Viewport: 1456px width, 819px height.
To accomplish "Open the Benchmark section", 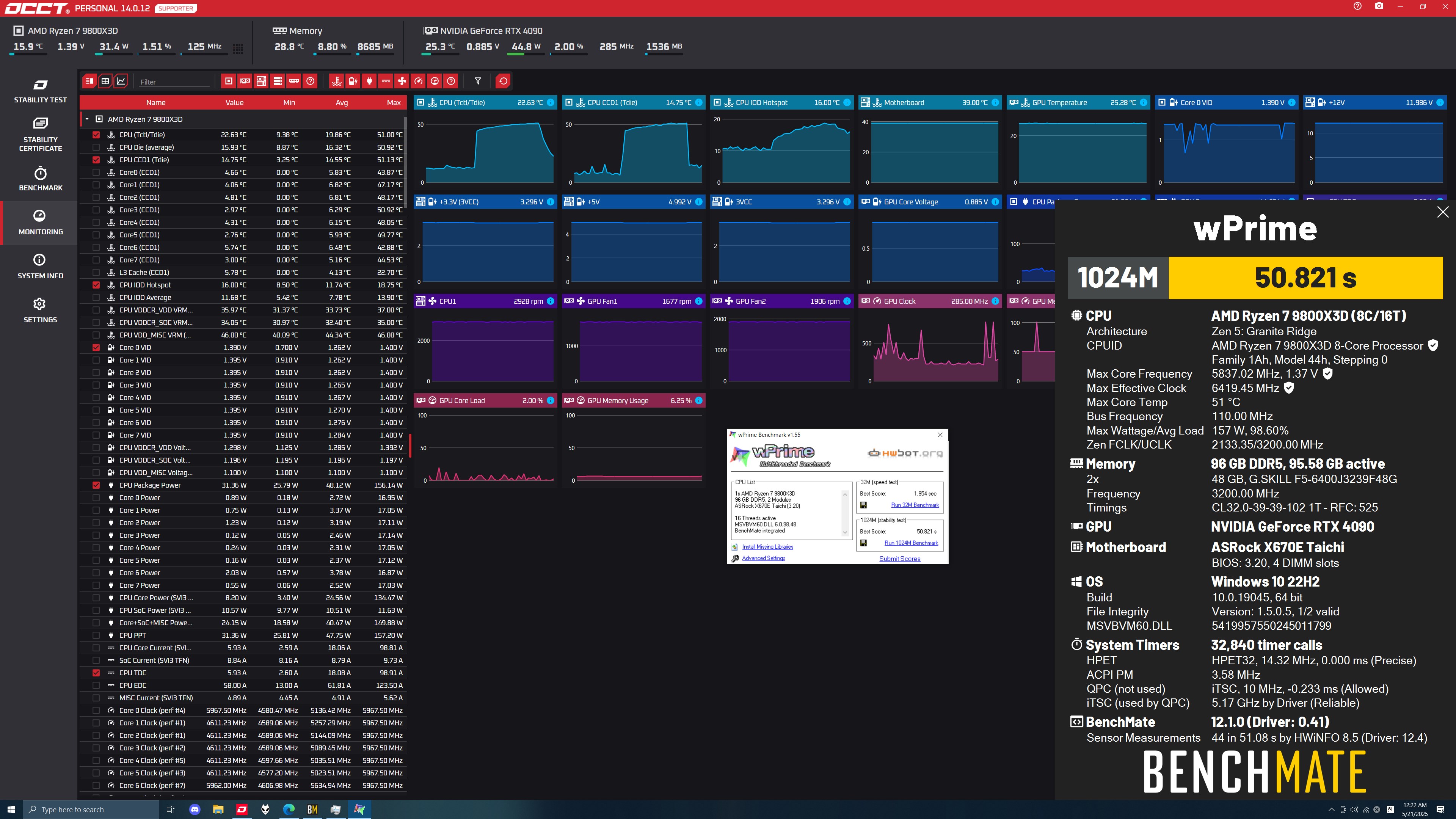I will 40,179.
